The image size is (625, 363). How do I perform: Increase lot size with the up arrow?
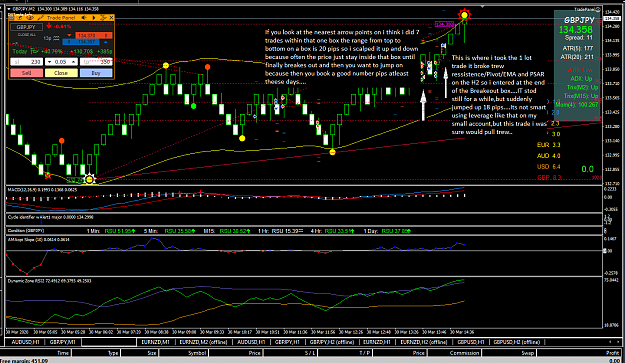(x=73, y=62)
